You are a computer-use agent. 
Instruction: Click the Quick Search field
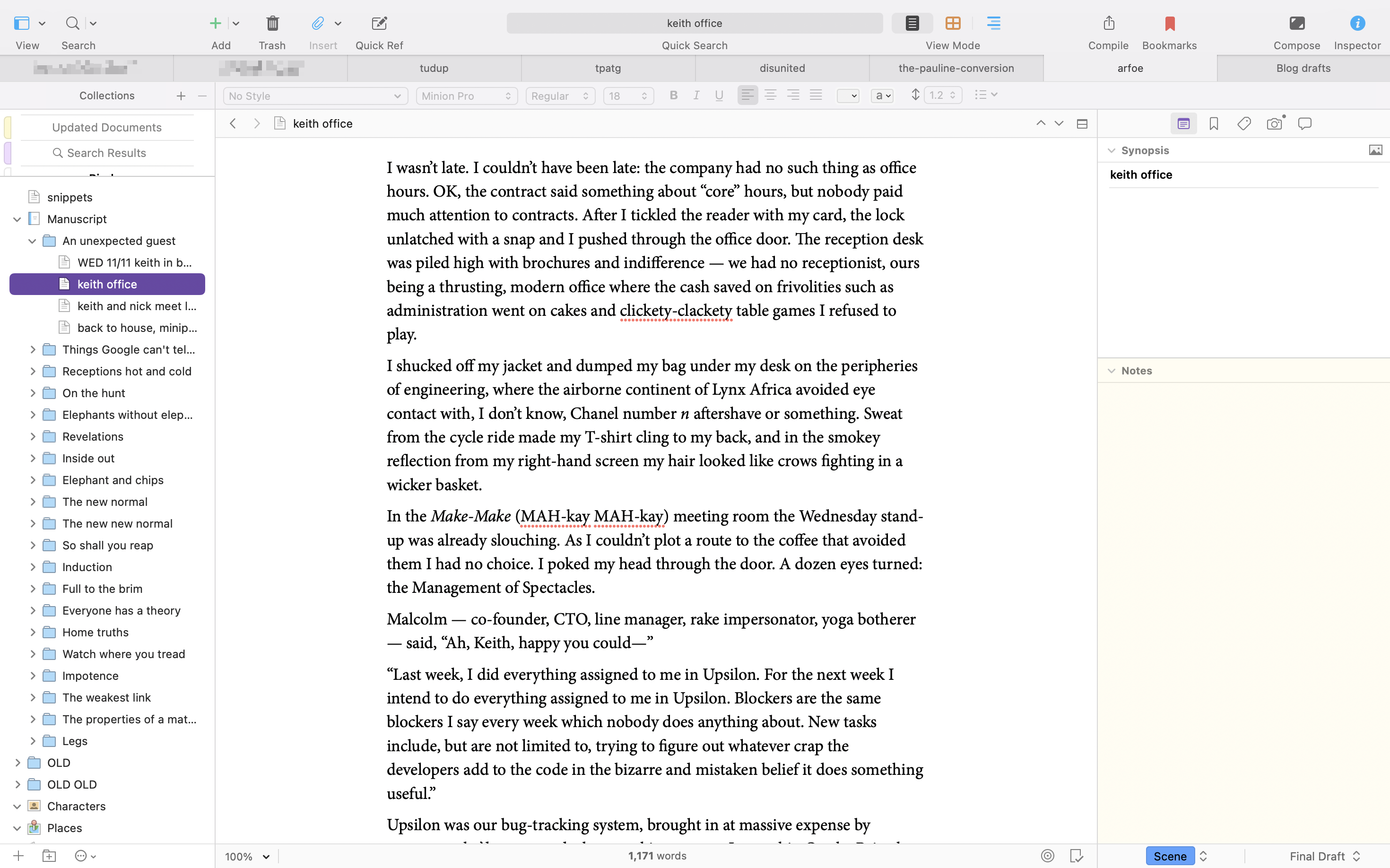tap(694, 24)
